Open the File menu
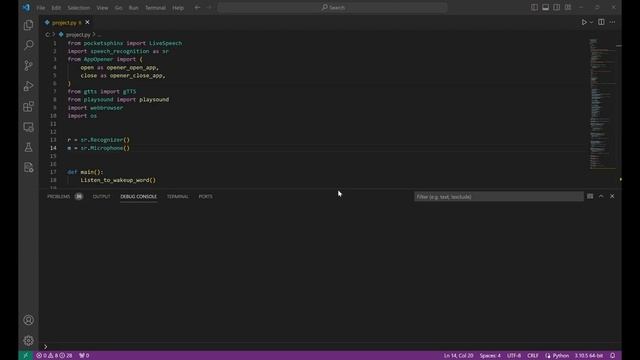The height and width of the screenshot is (360, 640). click(x=40, y=8)
